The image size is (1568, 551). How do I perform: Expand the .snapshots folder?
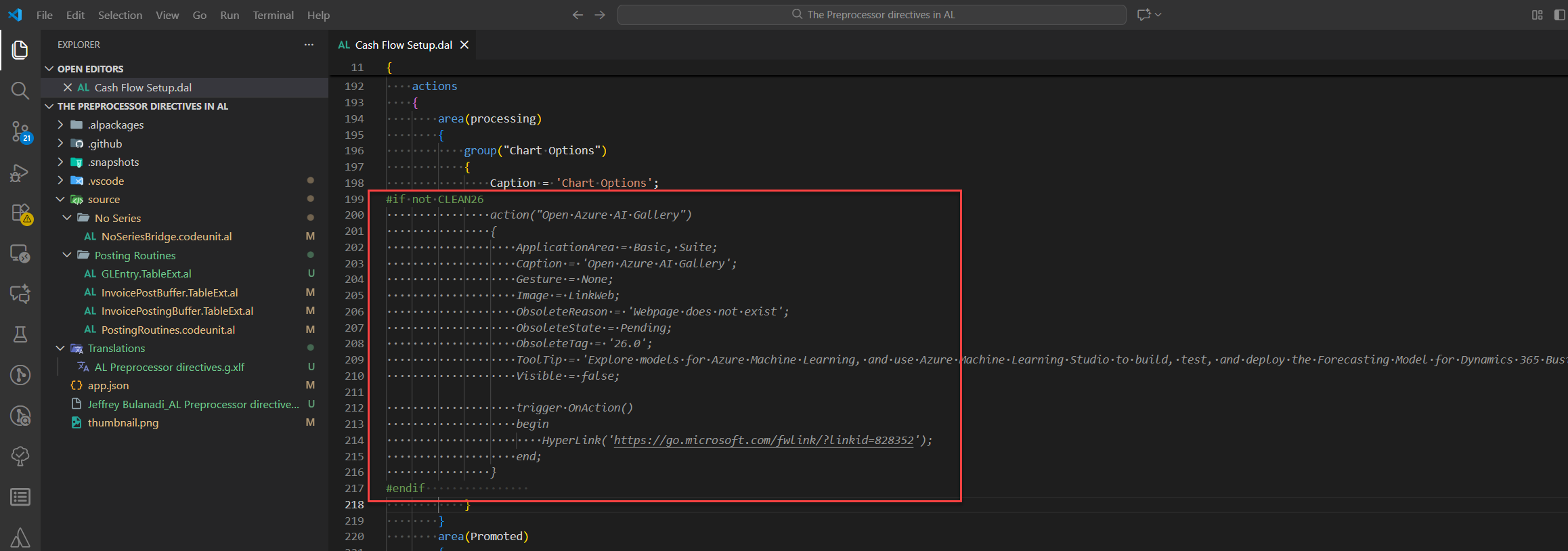click(60, 162)
